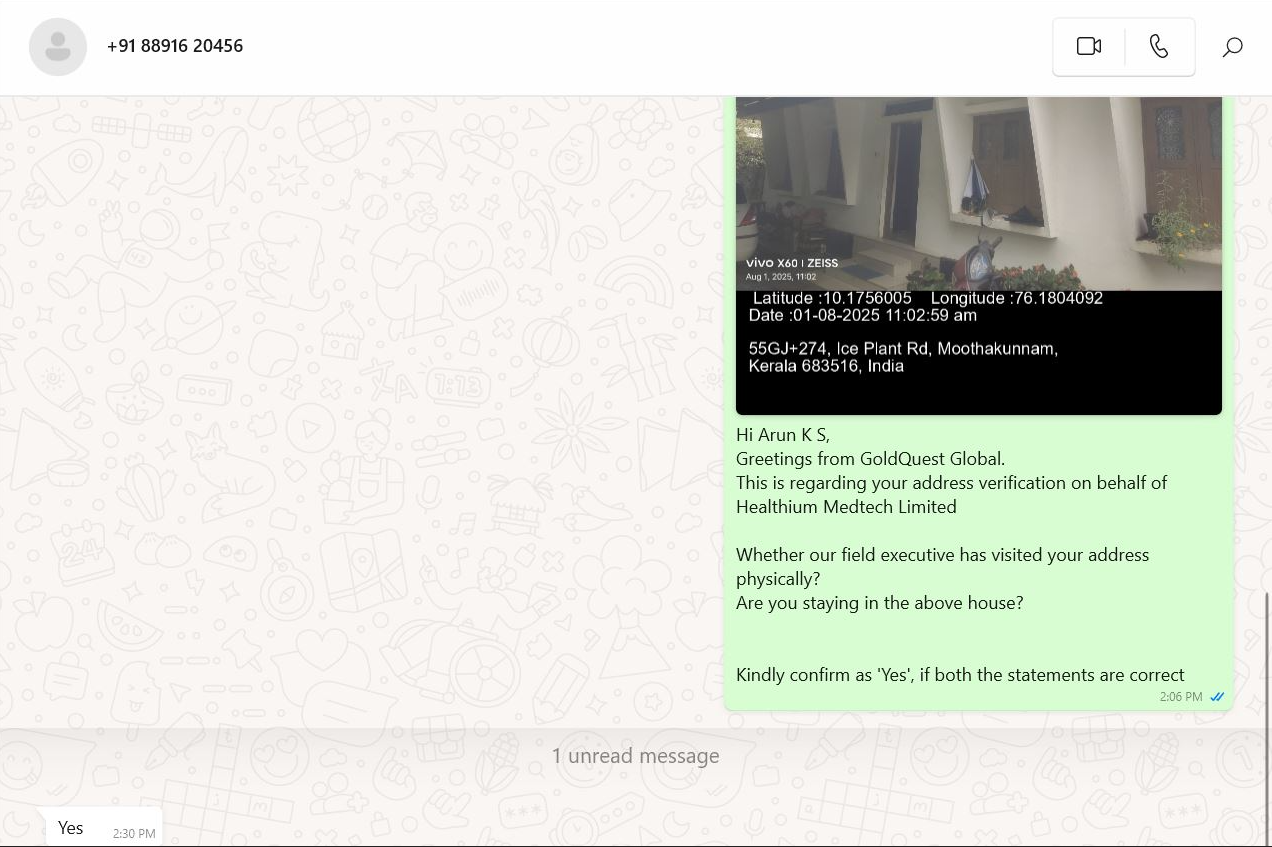
Task: Select the 'Hi Arun K S,' greeting line
Action: 783,435
